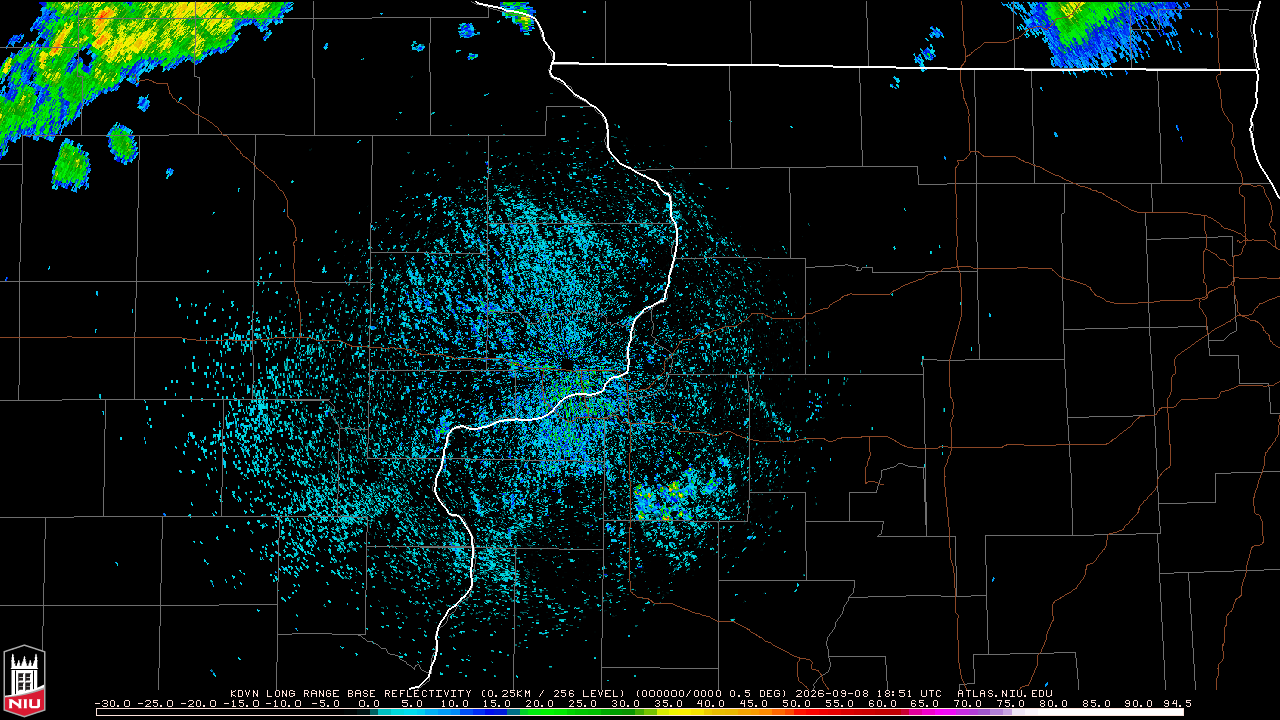1280x720 pixels.
Task: Click the small yellow-green cell southeast of the radar
Action: (677, 497)
